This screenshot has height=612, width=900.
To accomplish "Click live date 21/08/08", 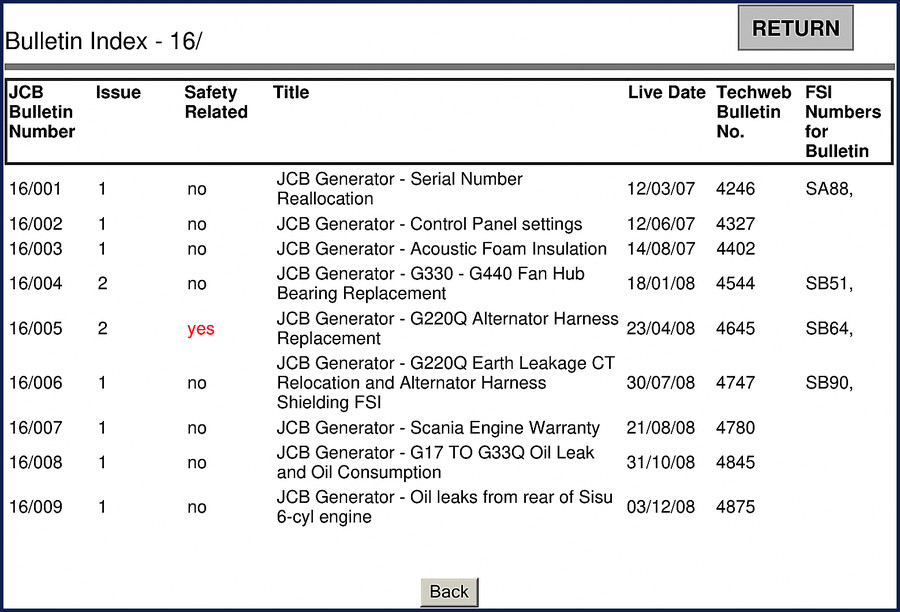I will click(661, 428).
